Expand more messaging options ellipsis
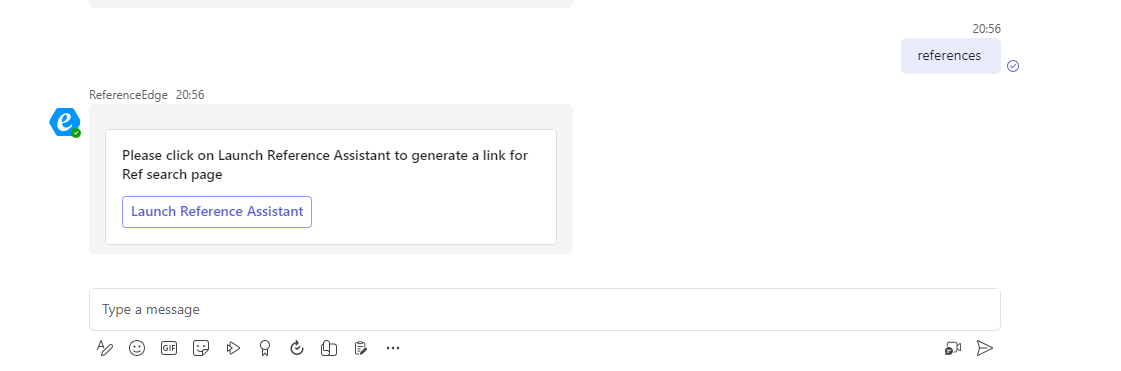The image size is (1121, 371). click(x=392, y=348)
